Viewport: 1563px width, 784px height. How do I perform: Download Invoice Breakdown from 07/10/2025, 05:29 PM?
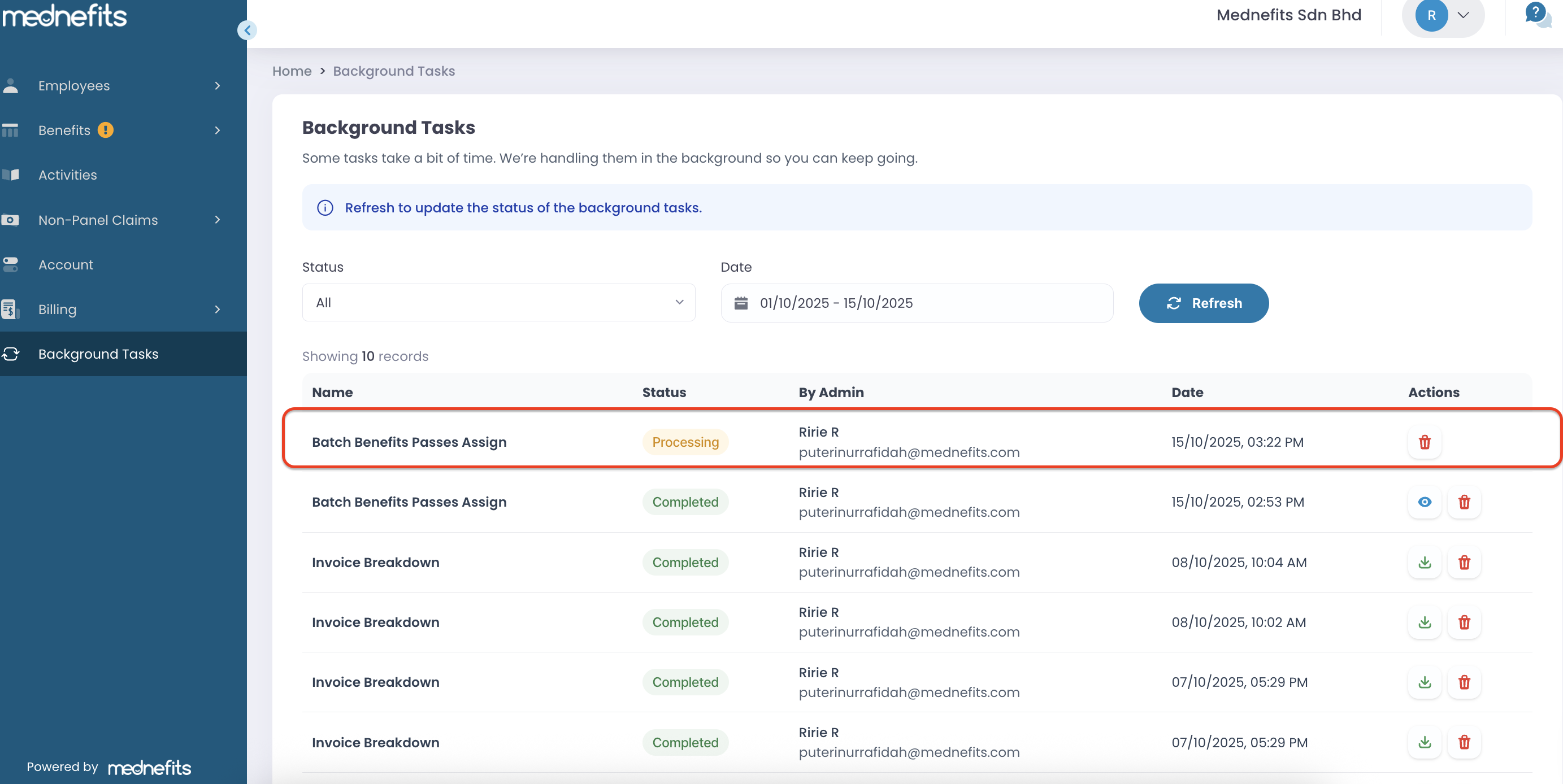(x=1424, y=682)
